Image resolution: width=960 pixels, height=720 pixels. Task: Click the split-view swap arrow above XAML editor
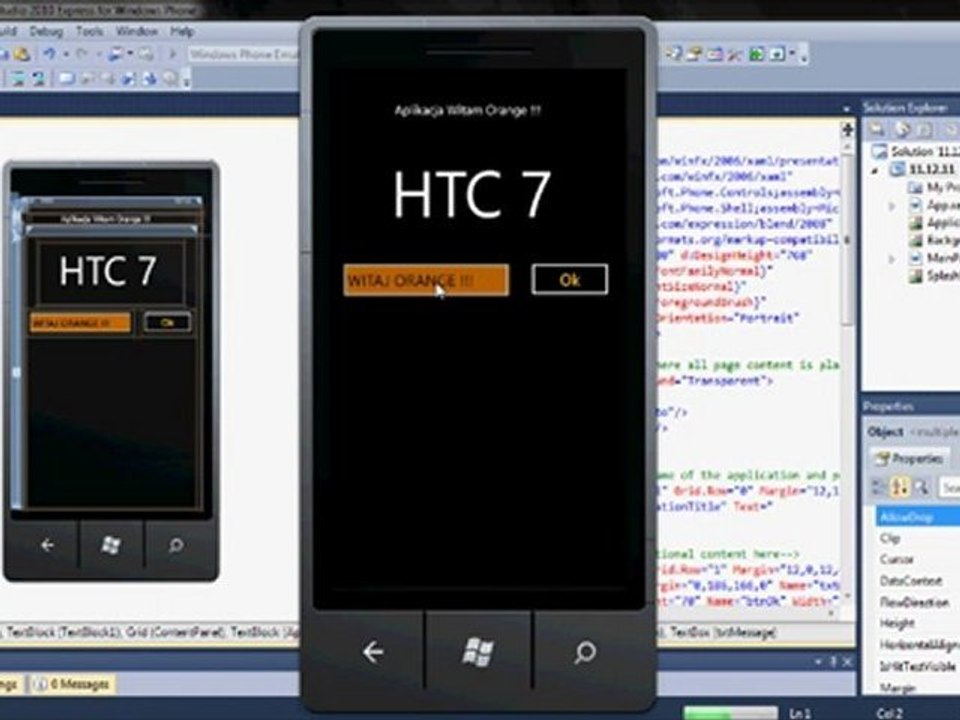[847, 130]
